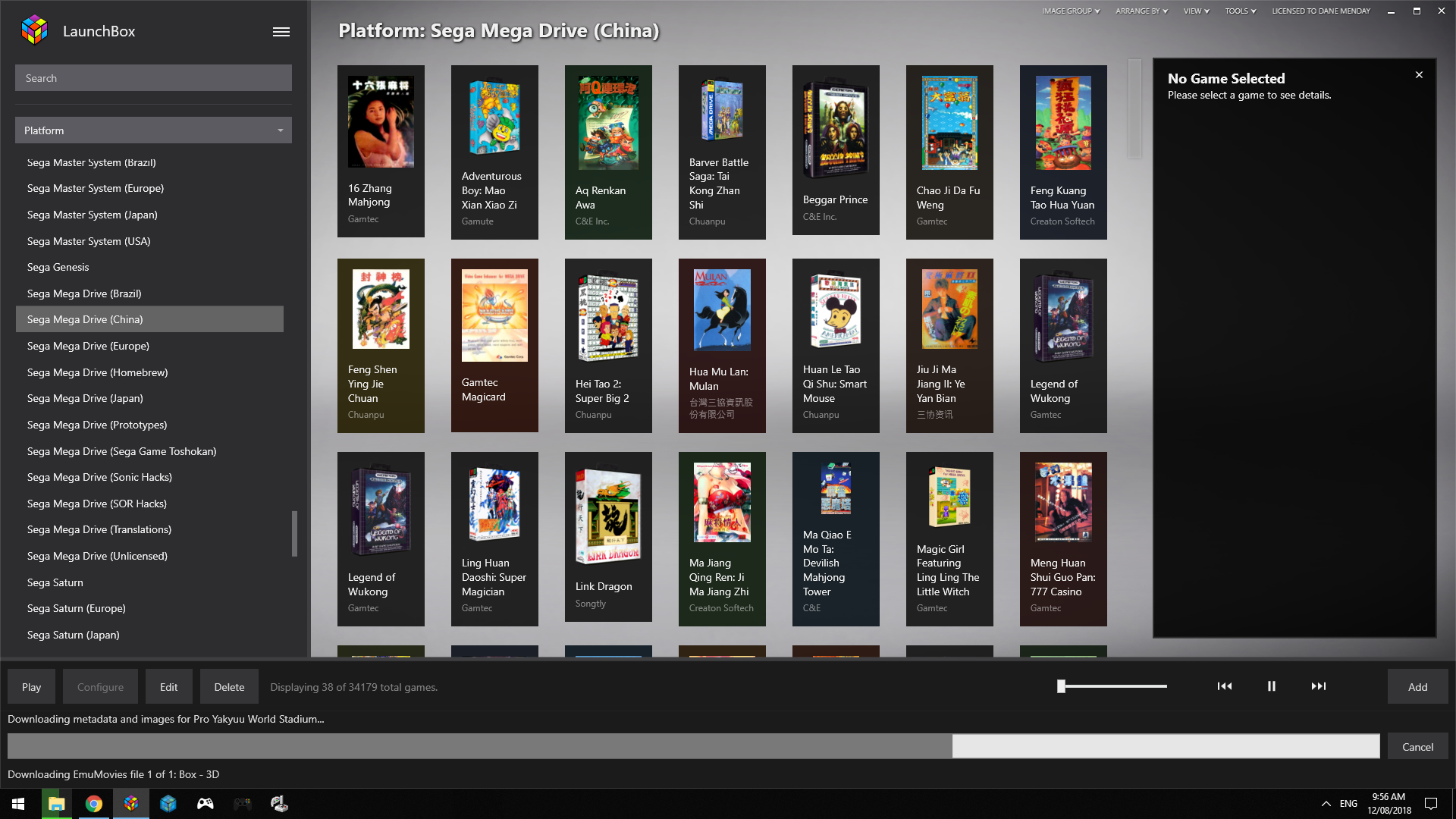Cancel the metadata download
Screen dimensions: 1456x819
1417,747
